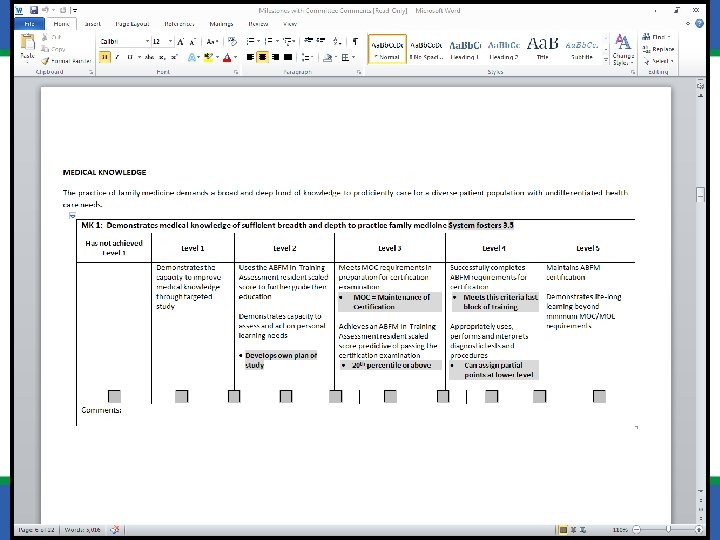Switch to the References tab
720x540 pixels.
click(x=180, y=23)
